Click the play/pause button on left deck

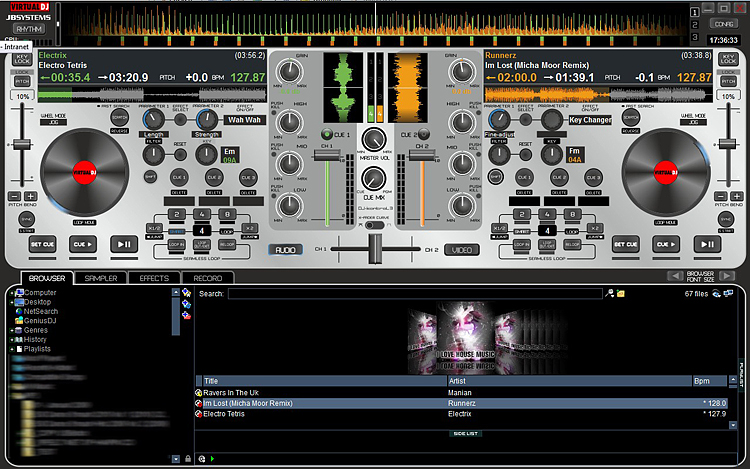tap(124, 244)
